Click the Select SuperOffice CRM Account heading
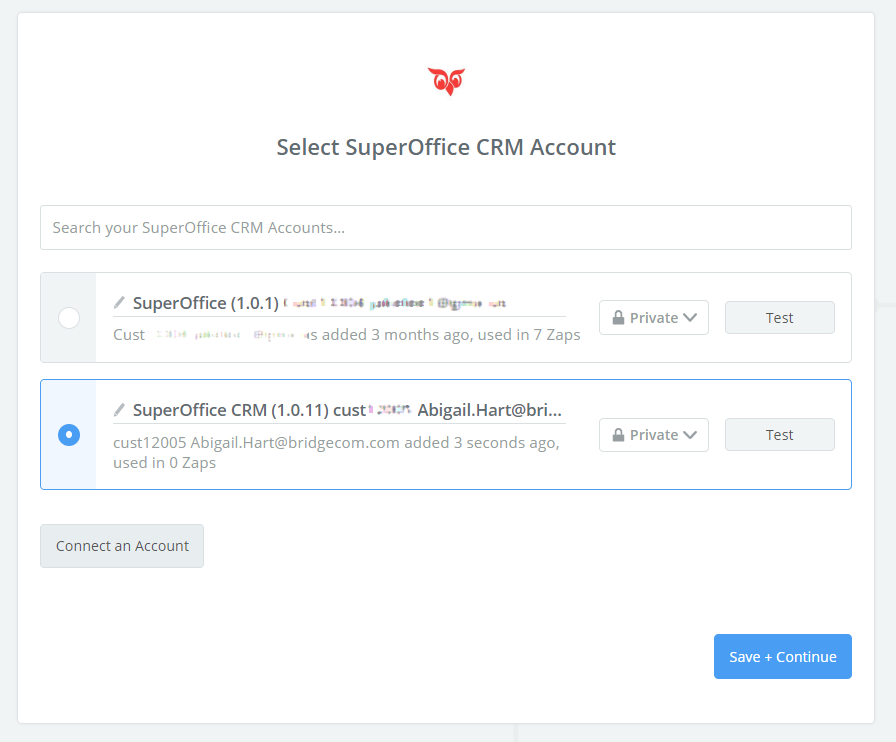896x742 pixels. [446, 148]
